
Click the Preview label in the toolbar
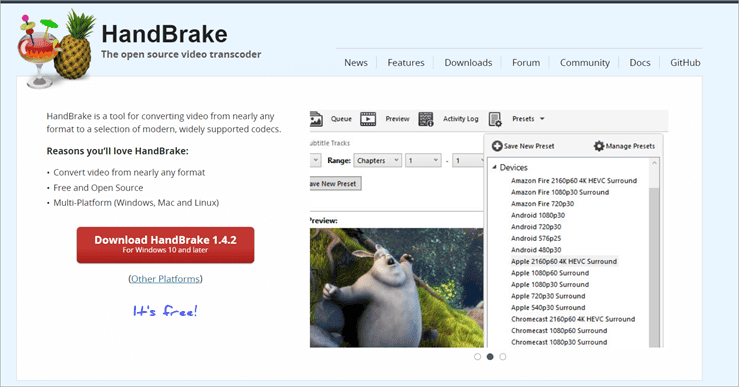coord(397,119)
